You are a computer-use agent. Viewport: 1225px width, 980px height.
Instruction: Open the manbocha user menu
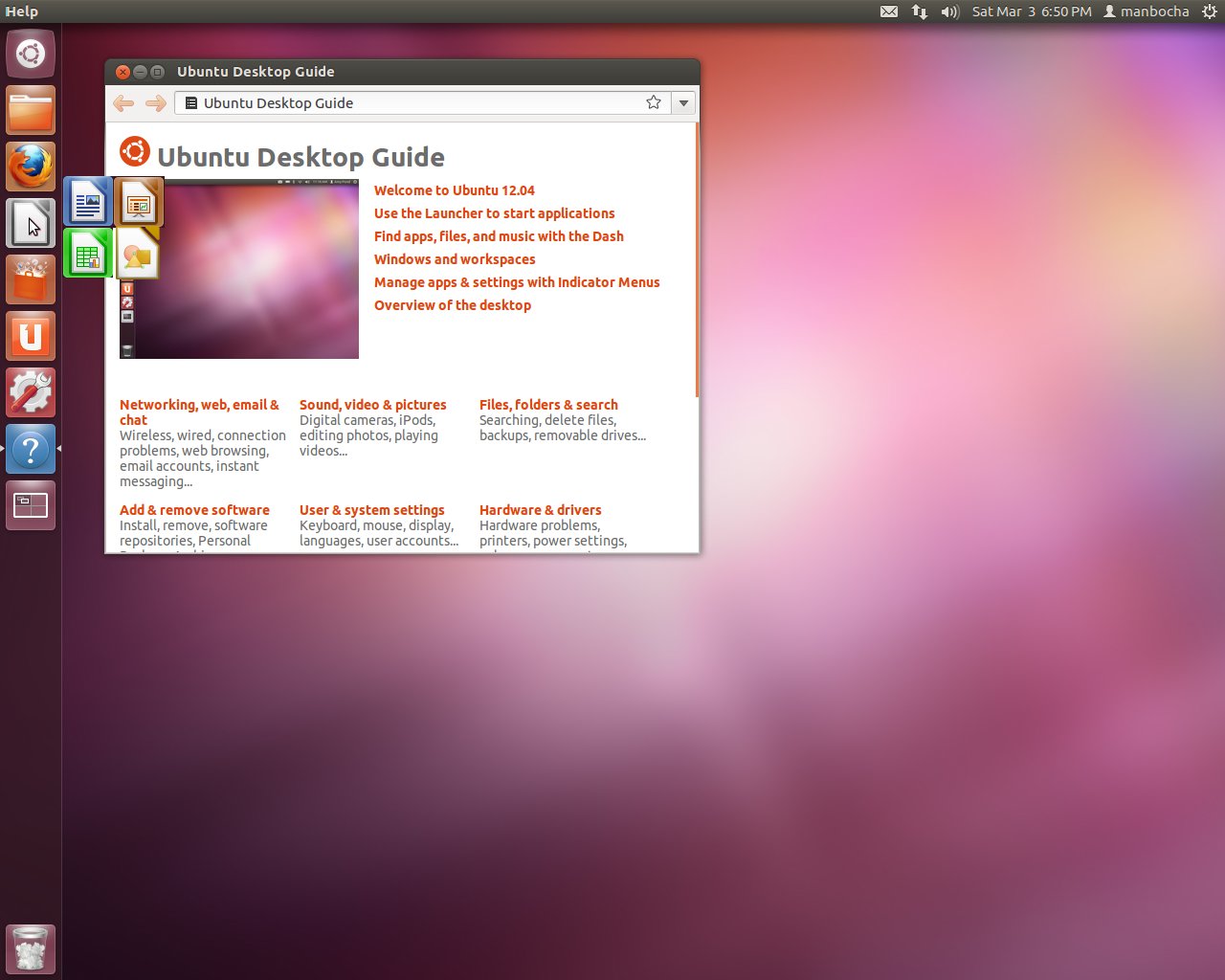1146,11
